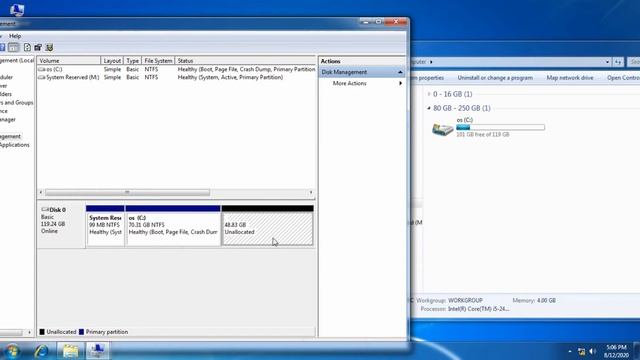640x360 pixels.
Task: Sort by the Status column header
Action: point(245,60)
